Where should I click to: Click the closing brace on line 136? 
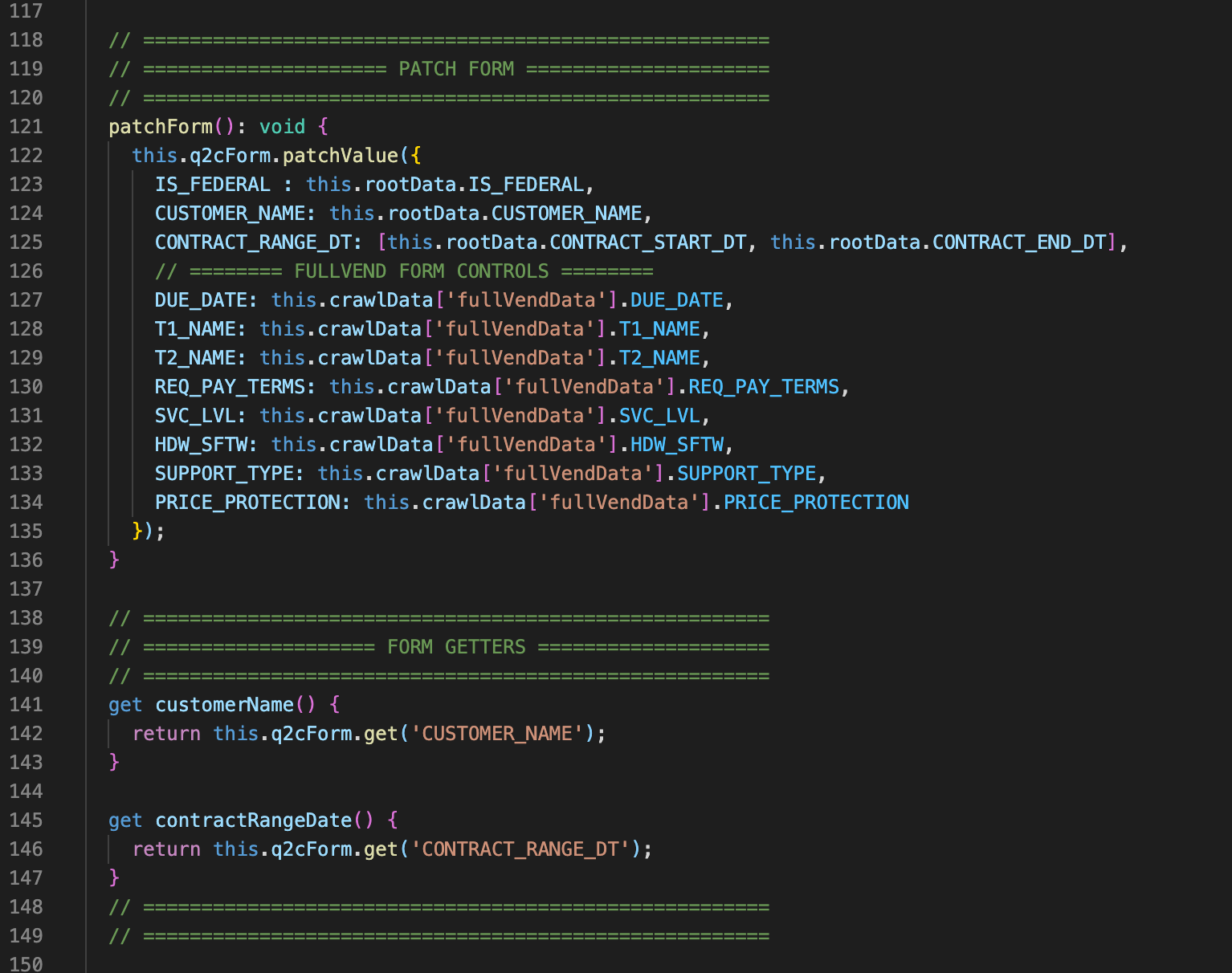(114, 560)
